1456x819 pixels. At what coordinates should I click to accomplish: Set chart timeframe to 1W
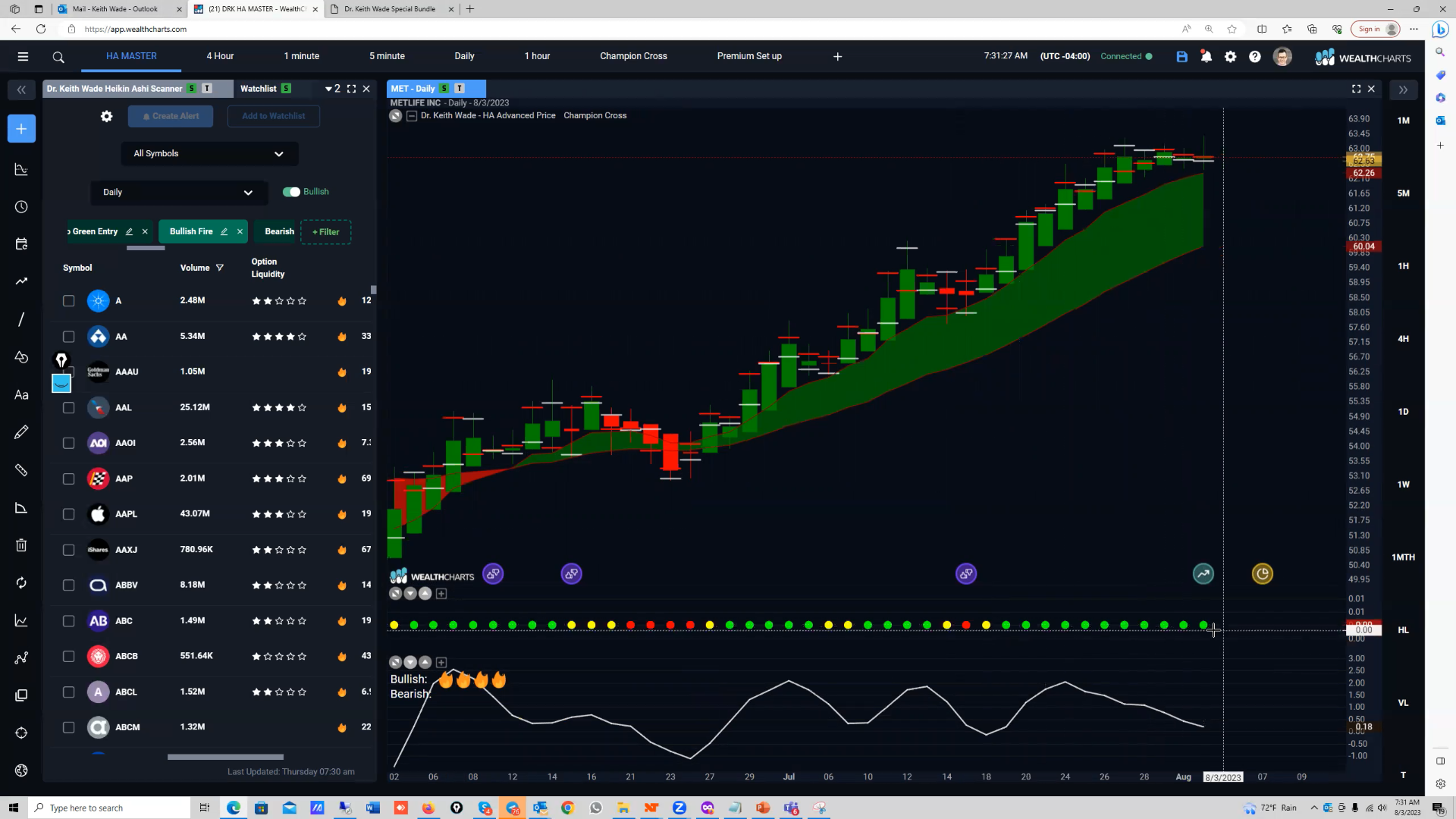(x=1404, y=485)
